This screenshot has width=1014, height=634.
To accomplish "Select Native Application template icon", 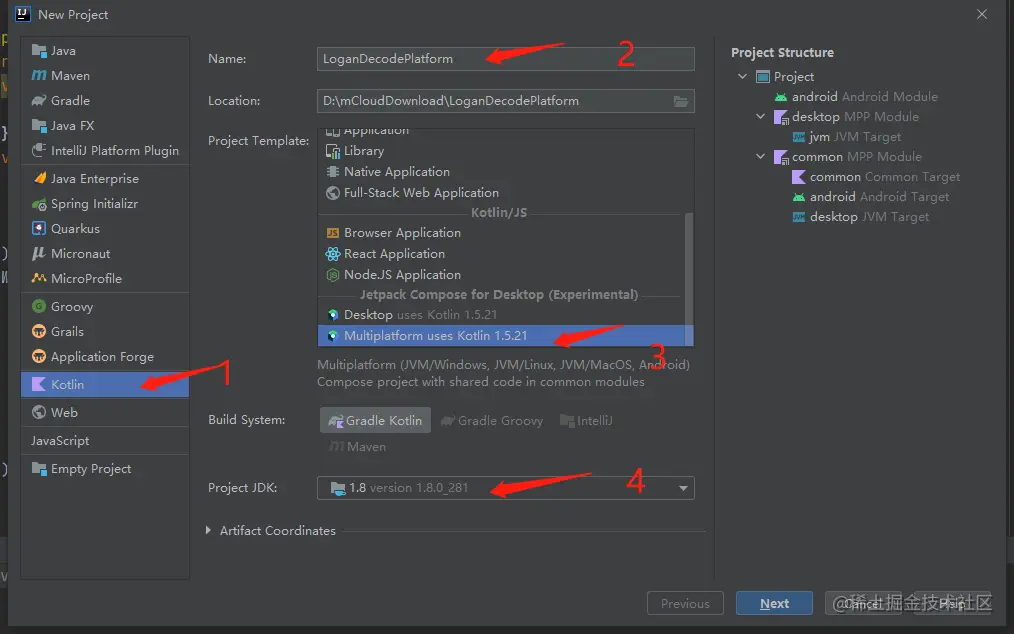I will tap(333, 171).
